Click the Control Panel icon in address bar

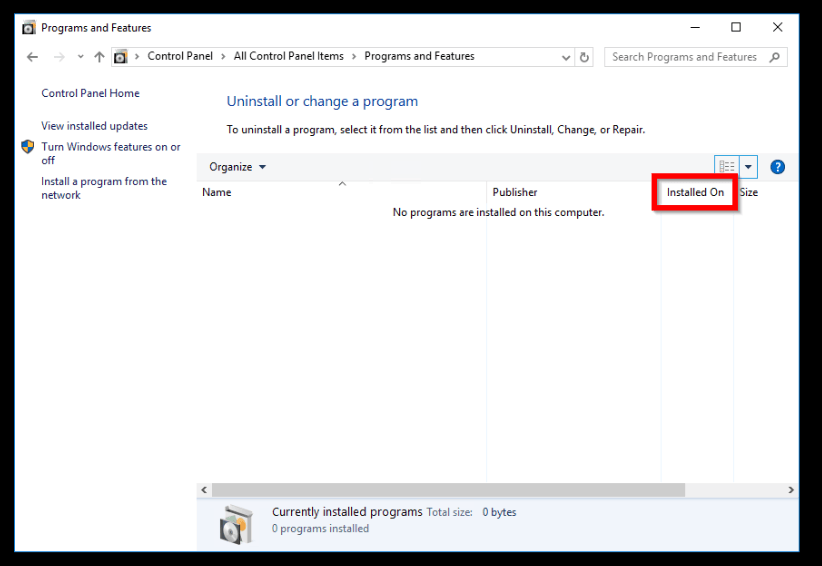pyautogui.click(x=121, y=57)
